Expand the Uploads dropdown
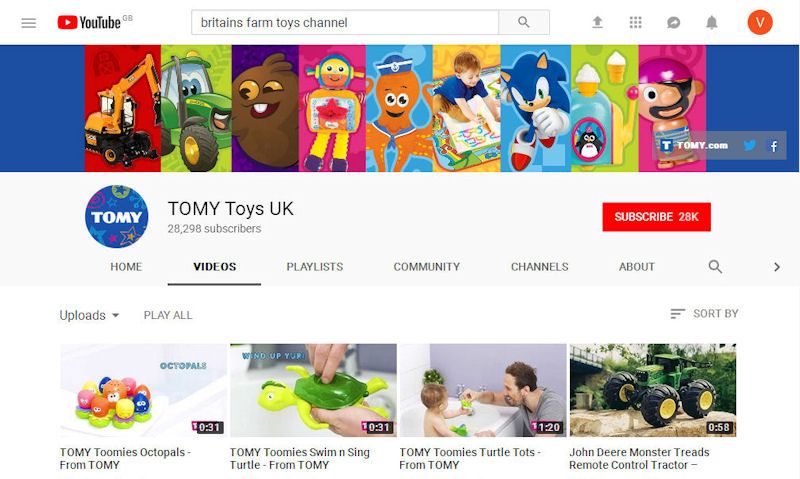 (x=89, y=315)
